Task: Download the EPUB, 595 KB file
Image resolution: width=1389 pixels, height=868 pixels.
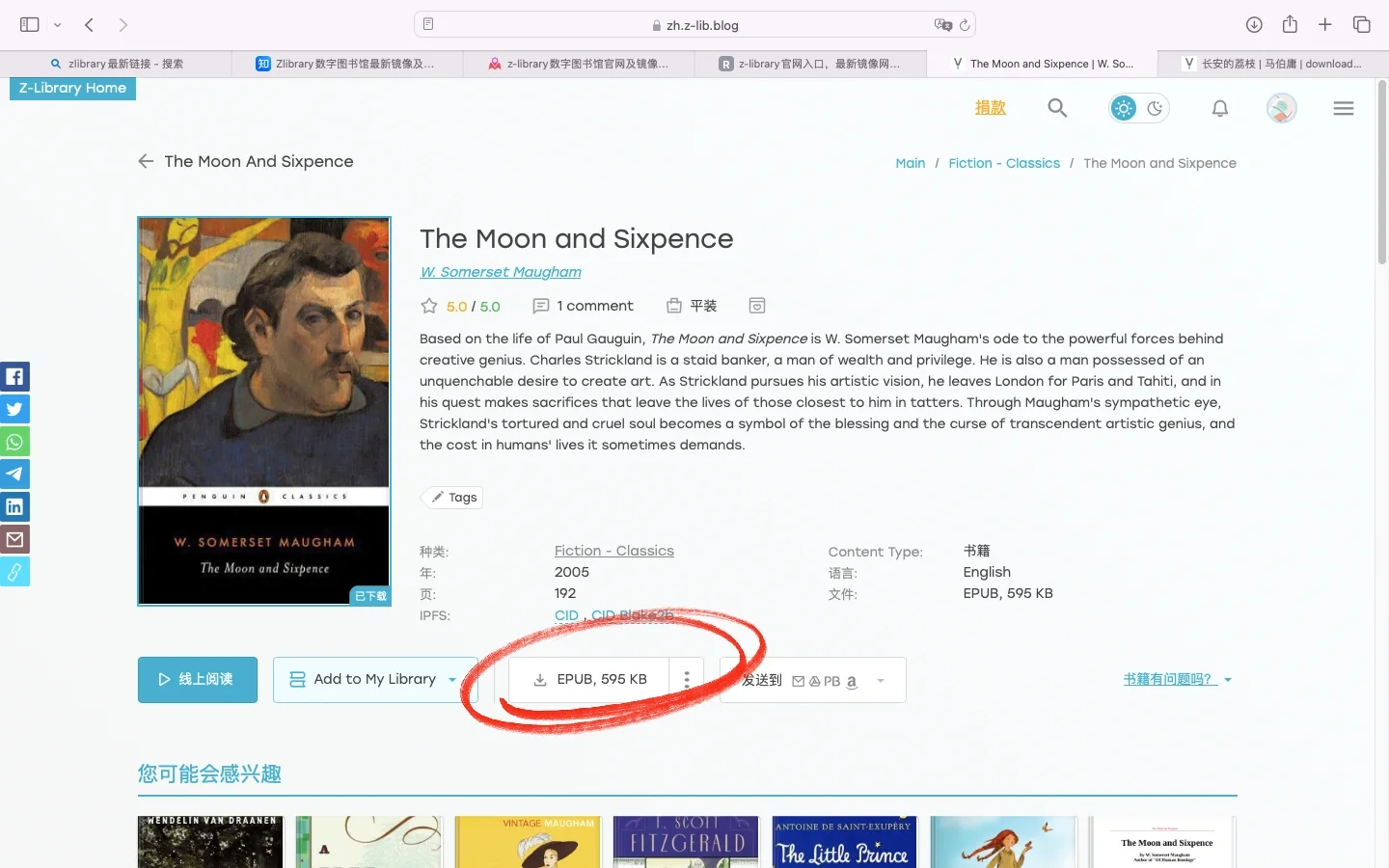Action: pos(590,680)
